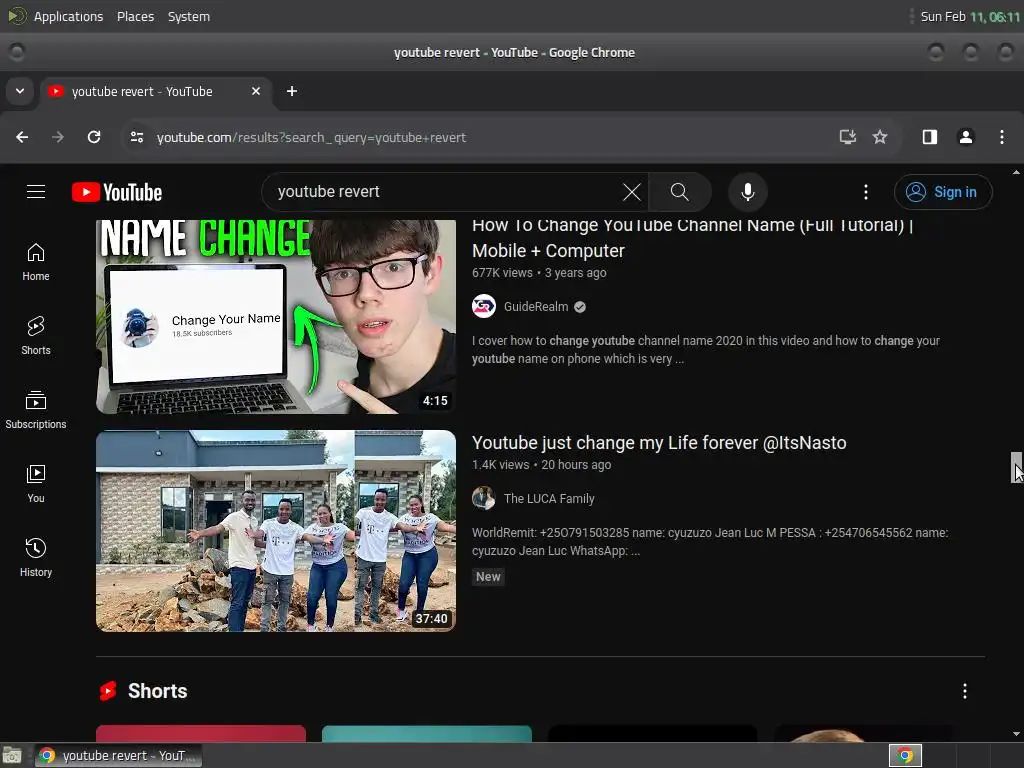This screenshot has width=1024, height=768.
Task: Play the LUCA Family house video thumbnail
Action: [x=276, y=531]
